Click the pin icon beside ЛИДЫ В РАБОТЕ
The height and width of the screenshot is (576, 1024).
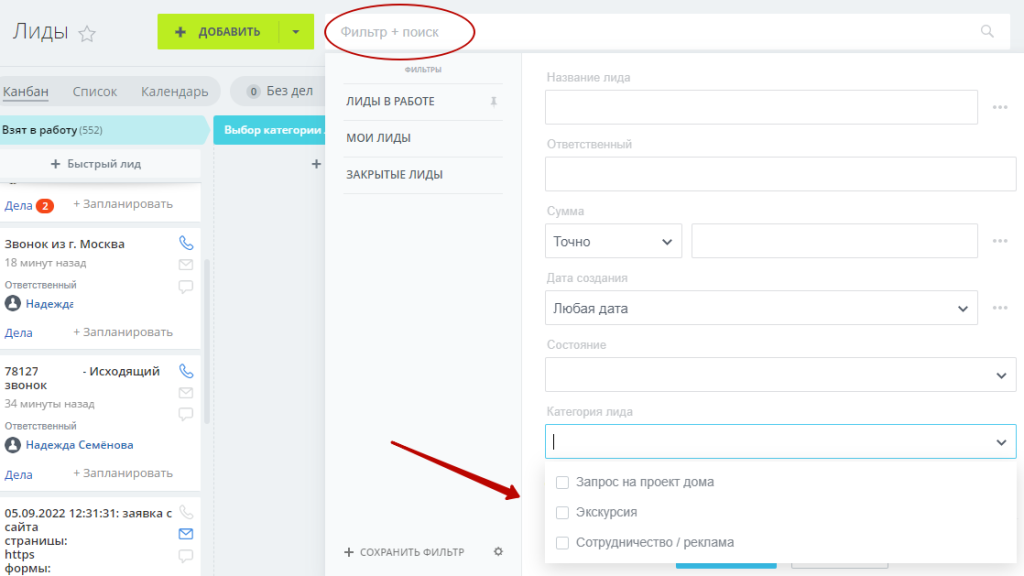[x=493, y=102]
